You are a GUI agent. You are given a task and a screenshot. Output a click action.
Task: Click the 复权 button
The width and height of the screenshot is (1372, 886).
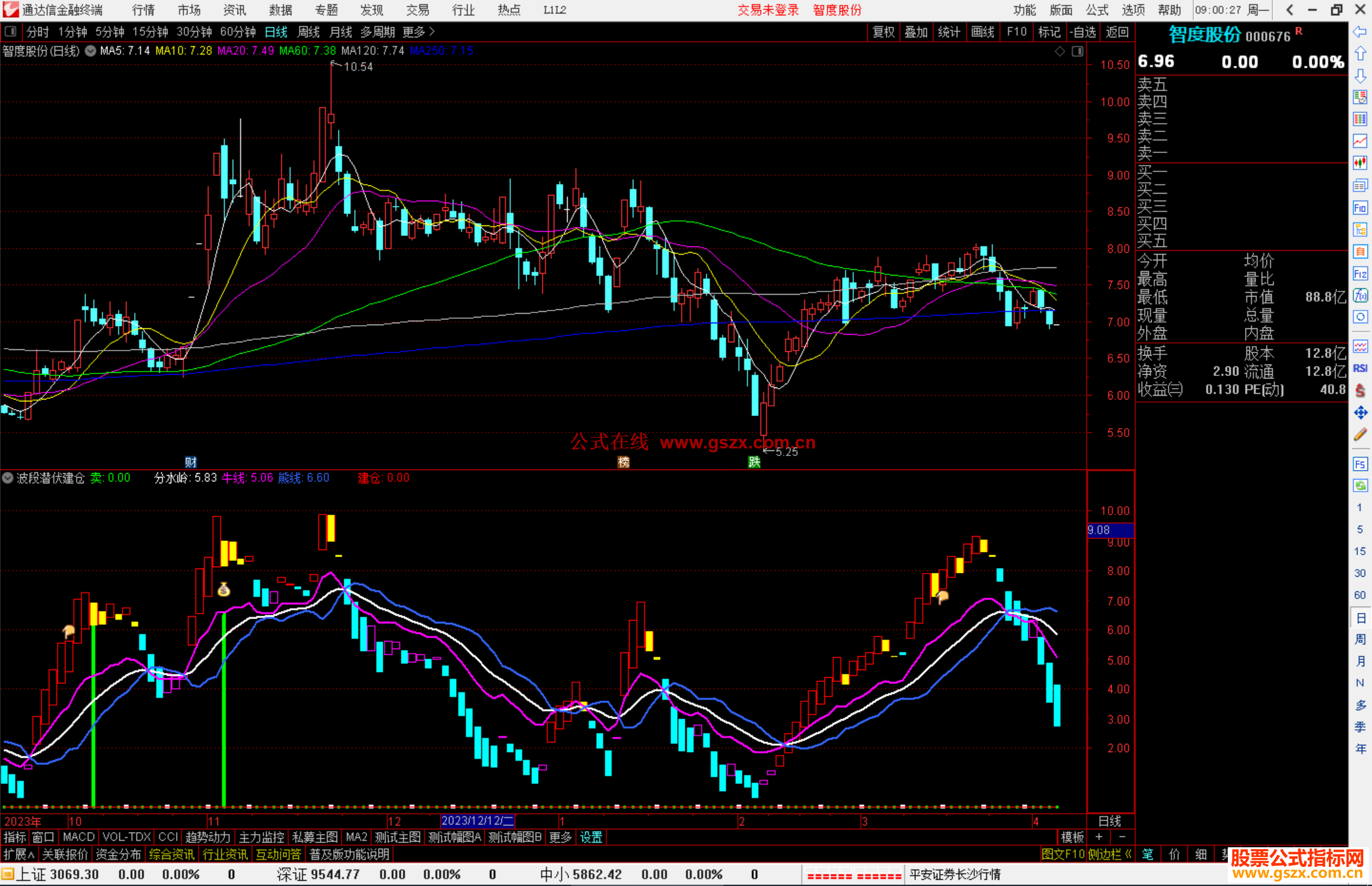pos(884,32)
